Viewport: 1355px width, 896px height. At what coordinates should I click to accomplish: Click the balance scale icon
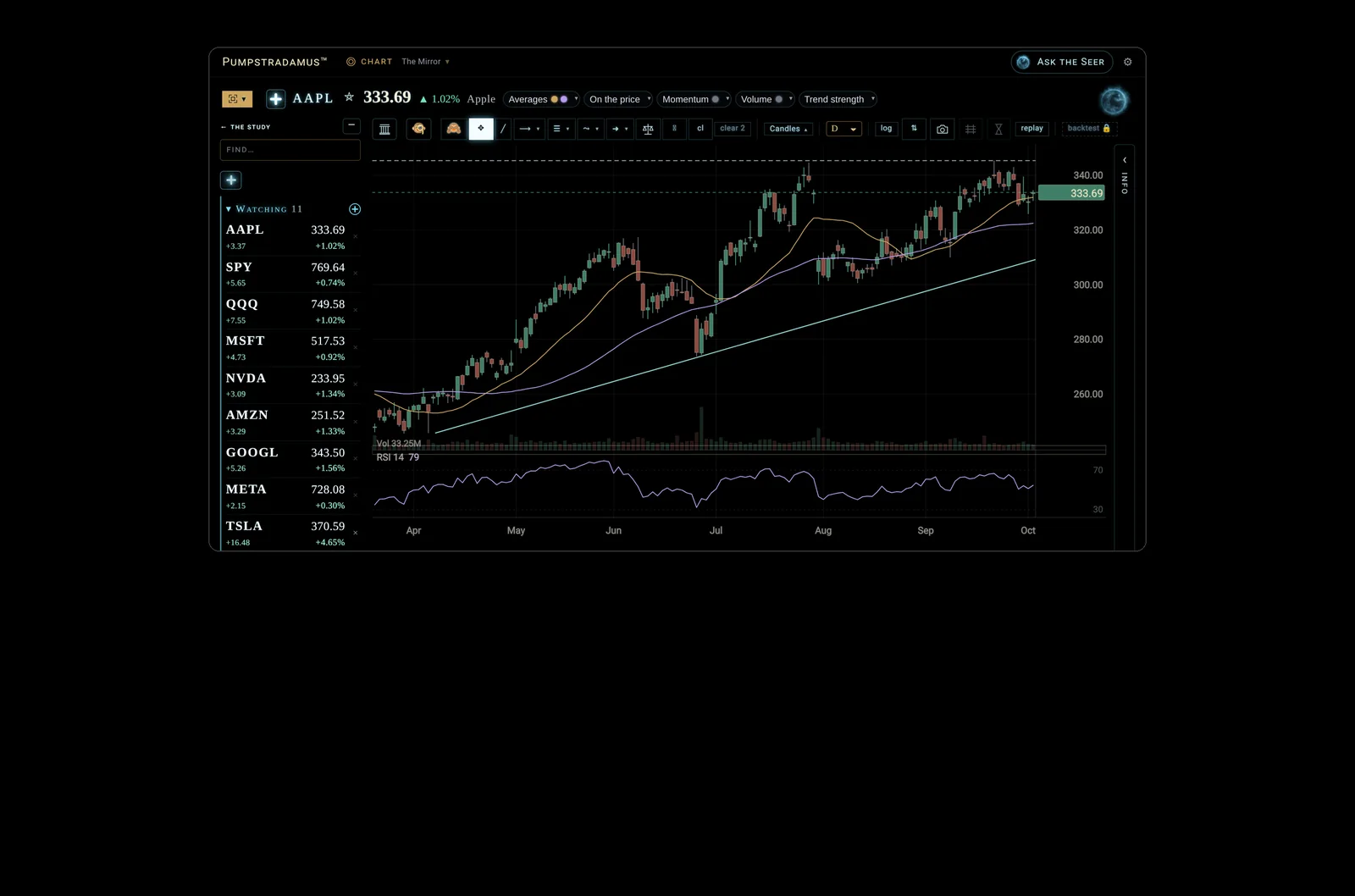pyautogui.click(x=648, y=129)
